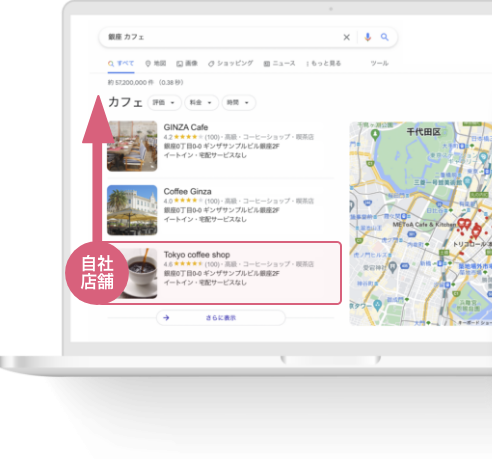Open the Coffee Ginza listing title
The image size is (492, 459).
click(187, 191)
